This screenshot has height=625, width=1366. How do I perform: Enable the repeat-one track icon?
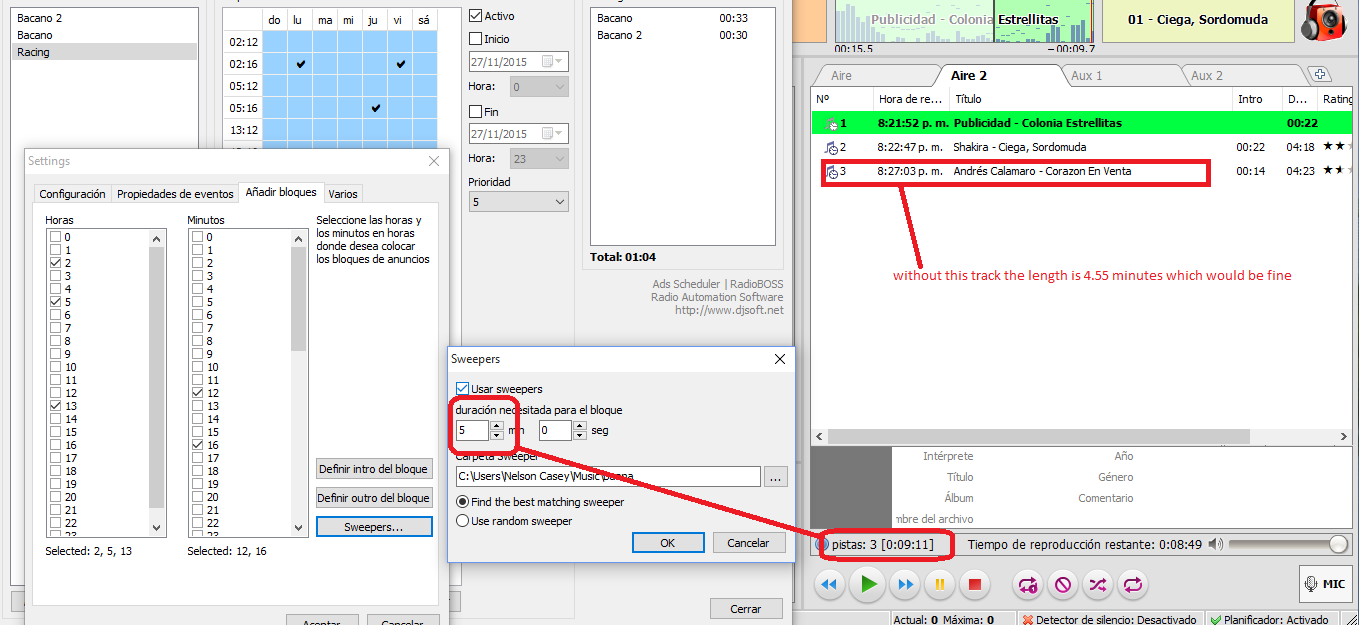[1027, 584]
